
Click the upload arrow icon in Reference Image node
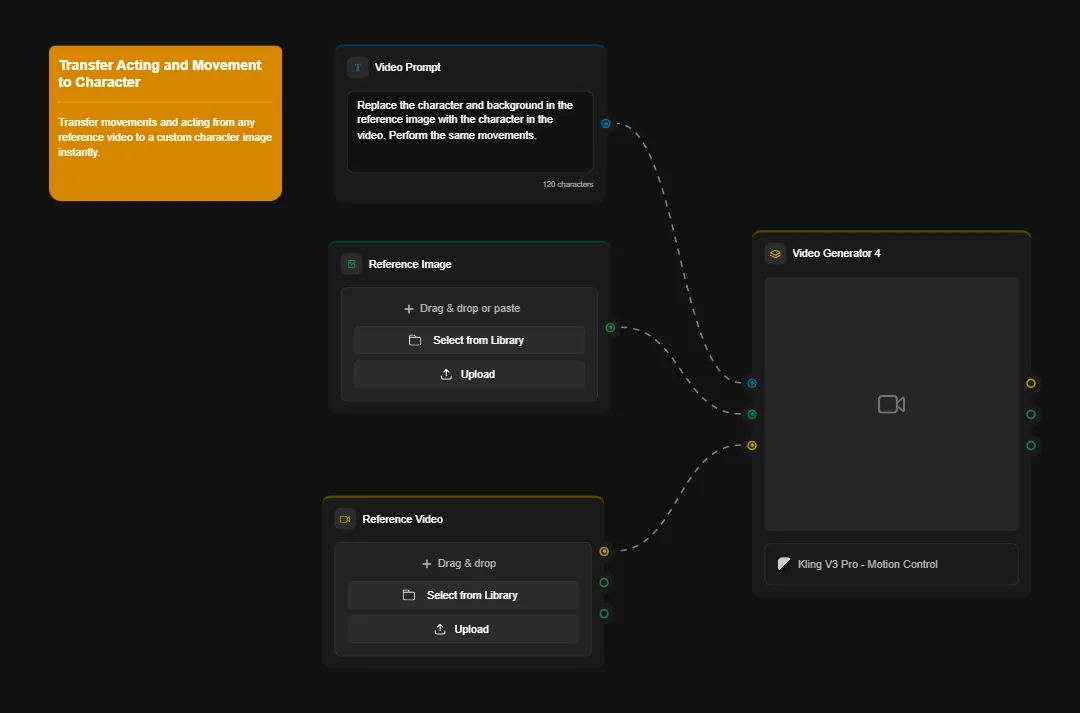tap(446, 374)
